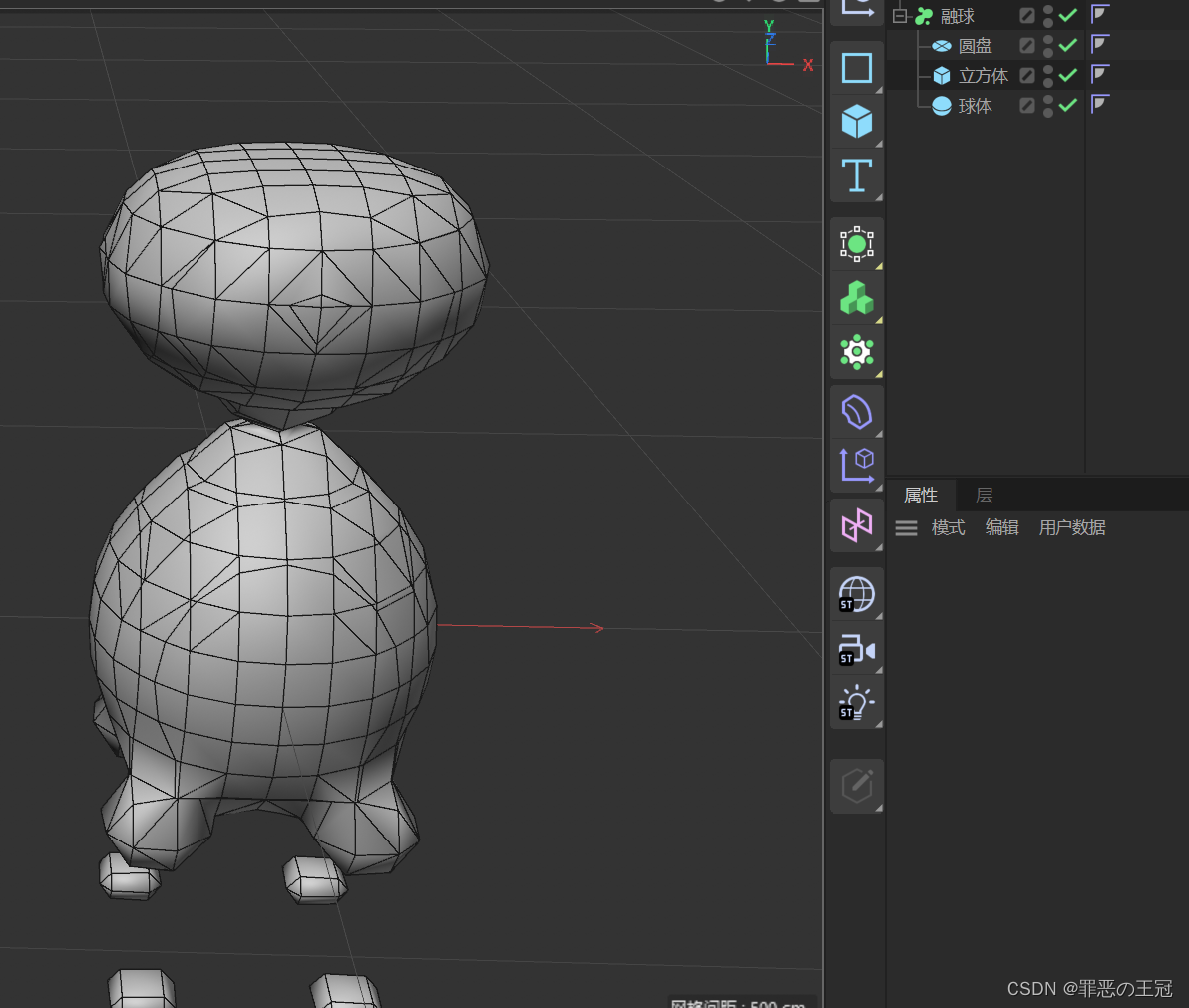
Task: Select the 圆盘 object row
Action: click(976, 46)
